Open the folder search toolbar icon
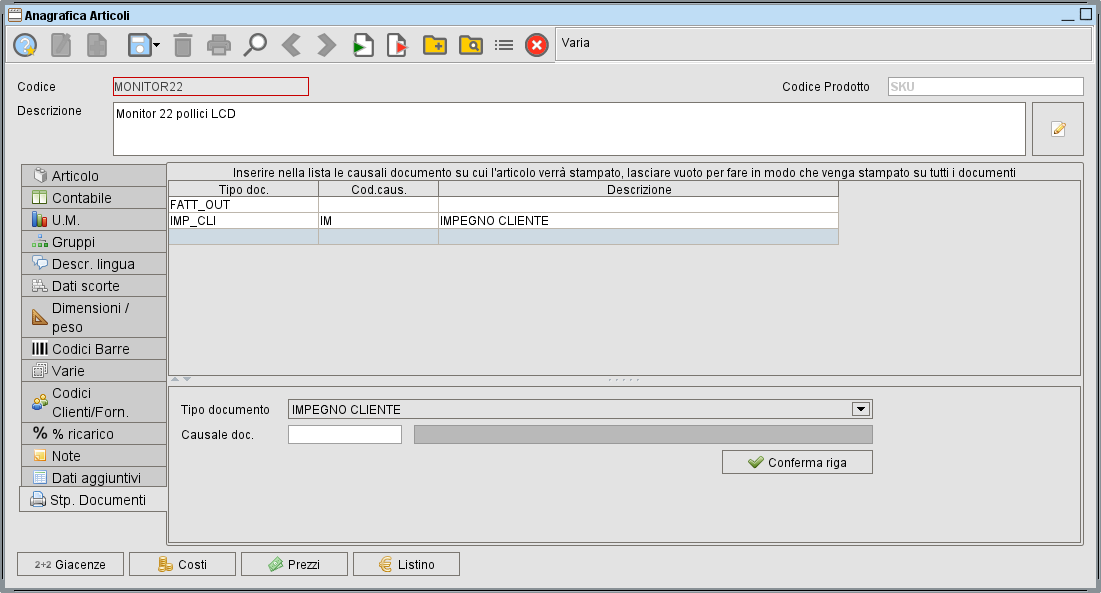 [x=470, y=44]
